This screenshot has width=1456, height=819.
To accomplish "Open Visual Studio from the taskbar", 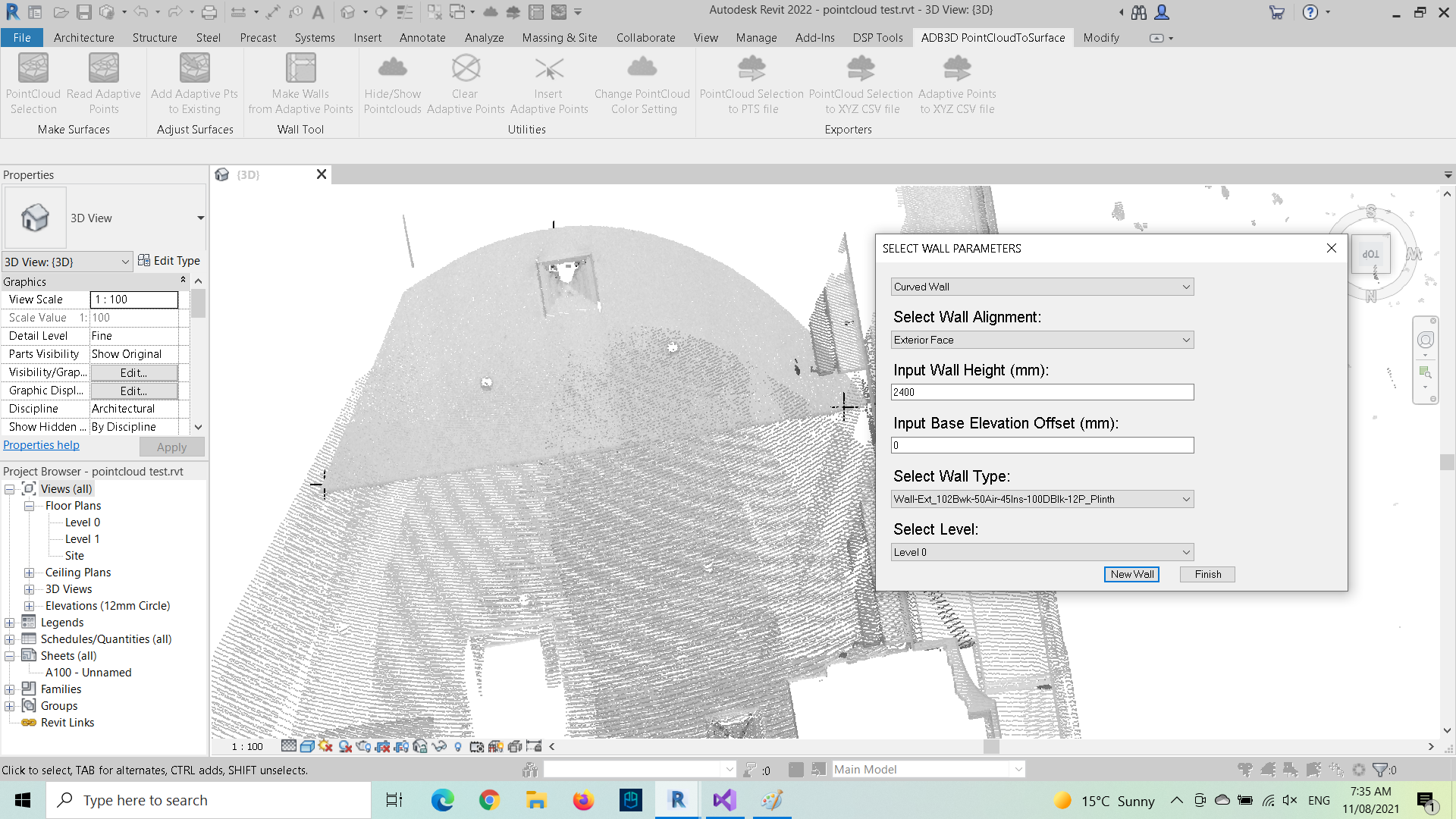I will coord(724,800).
